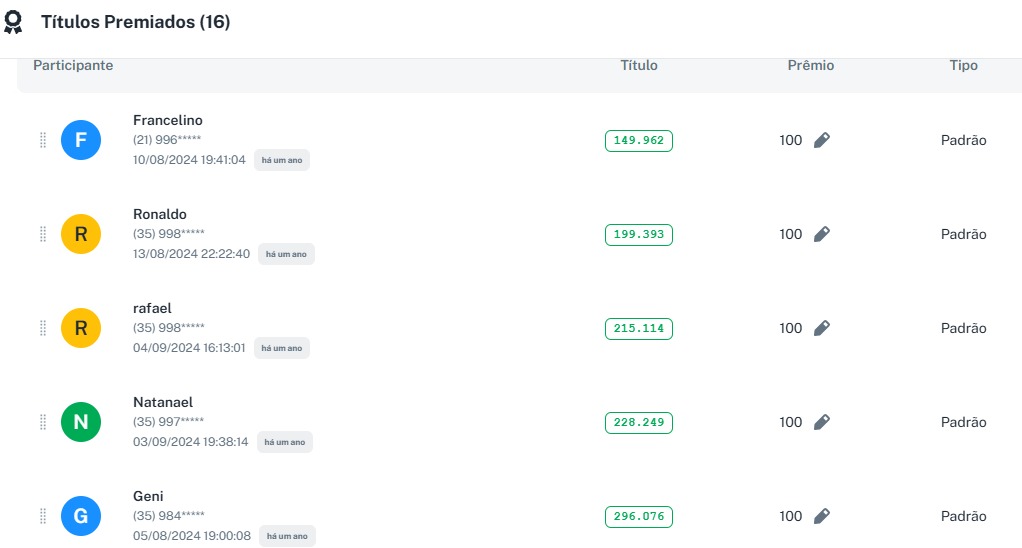Click edit pencil in Geni's row
Screen dimensions: 1022x548
coord(821,516)
